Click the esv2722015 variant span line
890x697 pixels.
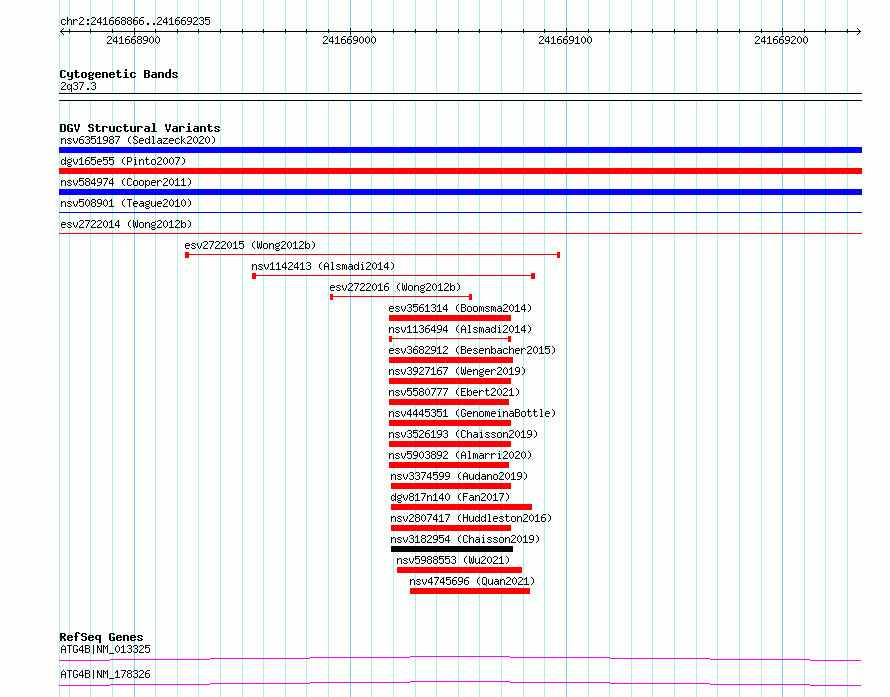(x=373, y=255)
